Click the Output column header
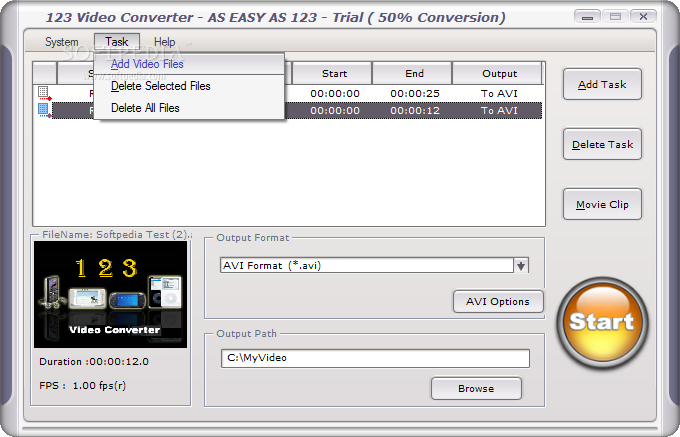Image resolution: width=680 pixels, height=437 pixels. 499,73
